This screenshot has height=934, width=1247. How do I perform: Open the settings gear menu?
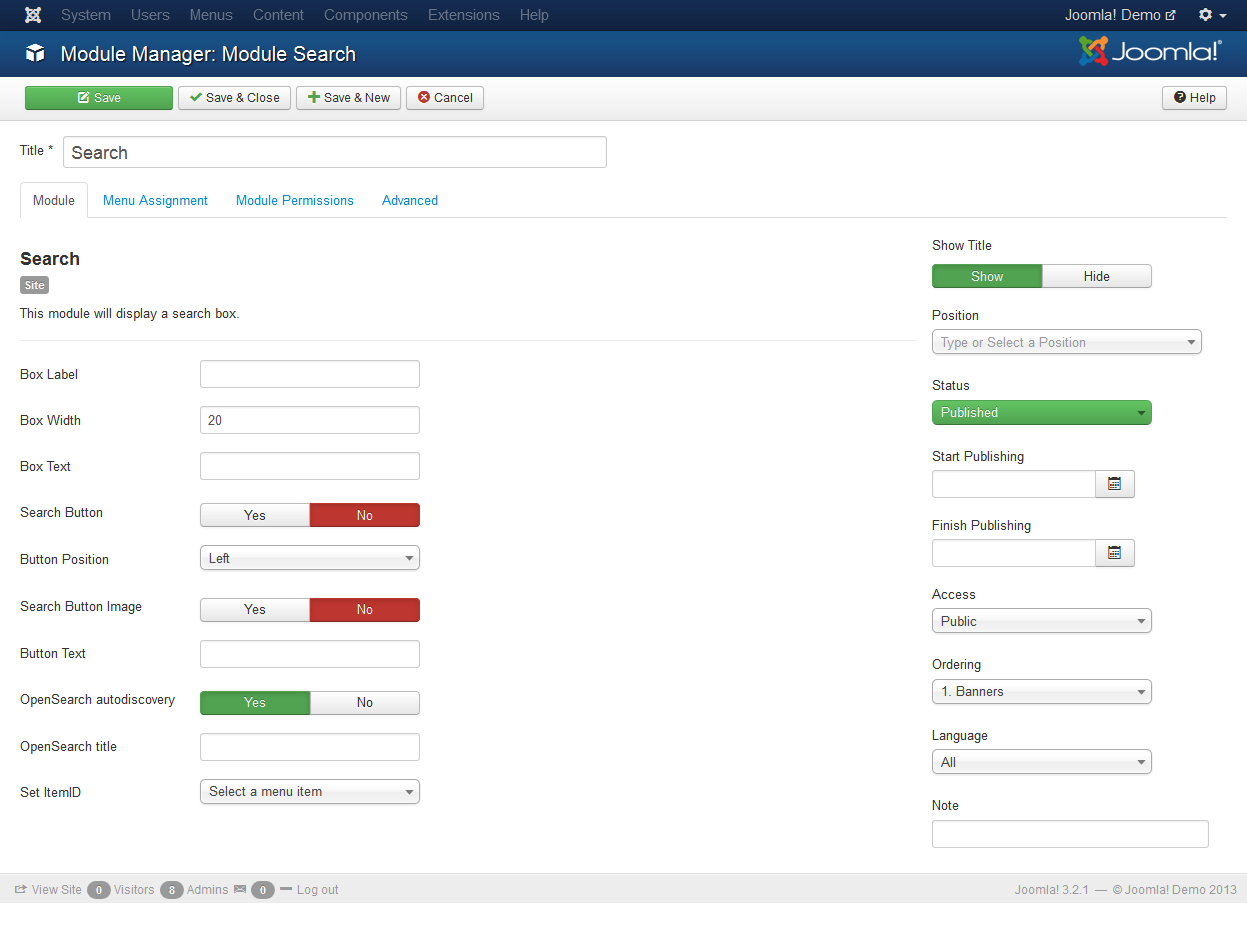[1212, 15]
